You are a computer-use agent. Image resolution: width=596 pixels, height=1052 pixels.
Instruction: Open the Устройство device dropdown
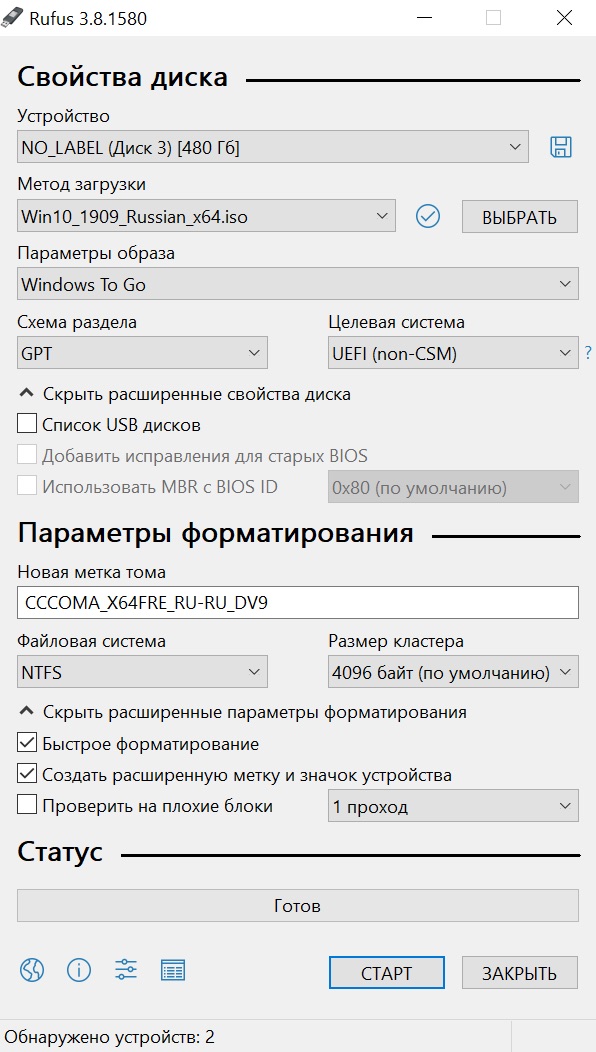272,147
